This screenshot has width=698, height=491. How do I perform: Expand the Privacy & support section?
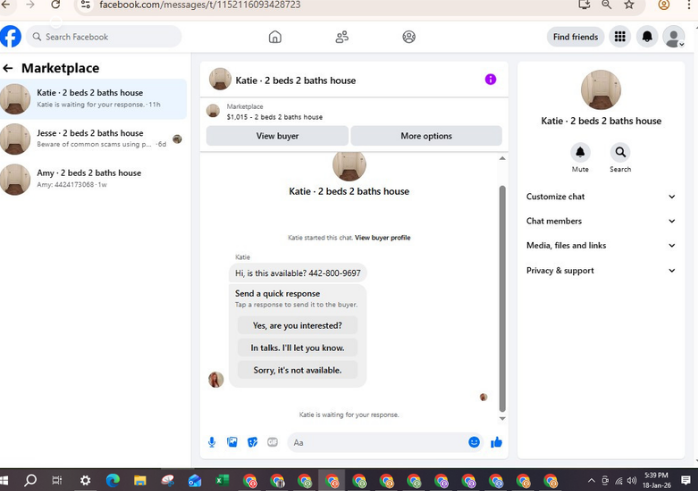[601, 271]
